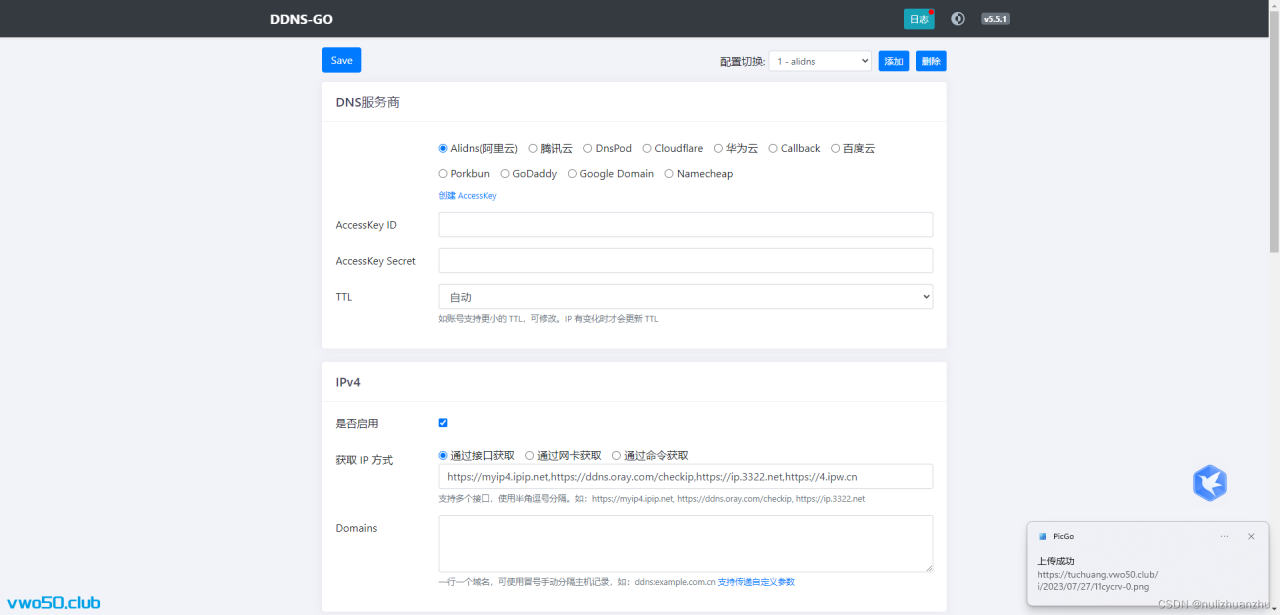This screenshot has height=615, width=1280.
Task: Open the 配置切换 configuration dropdown
Action: click(820, 61)
